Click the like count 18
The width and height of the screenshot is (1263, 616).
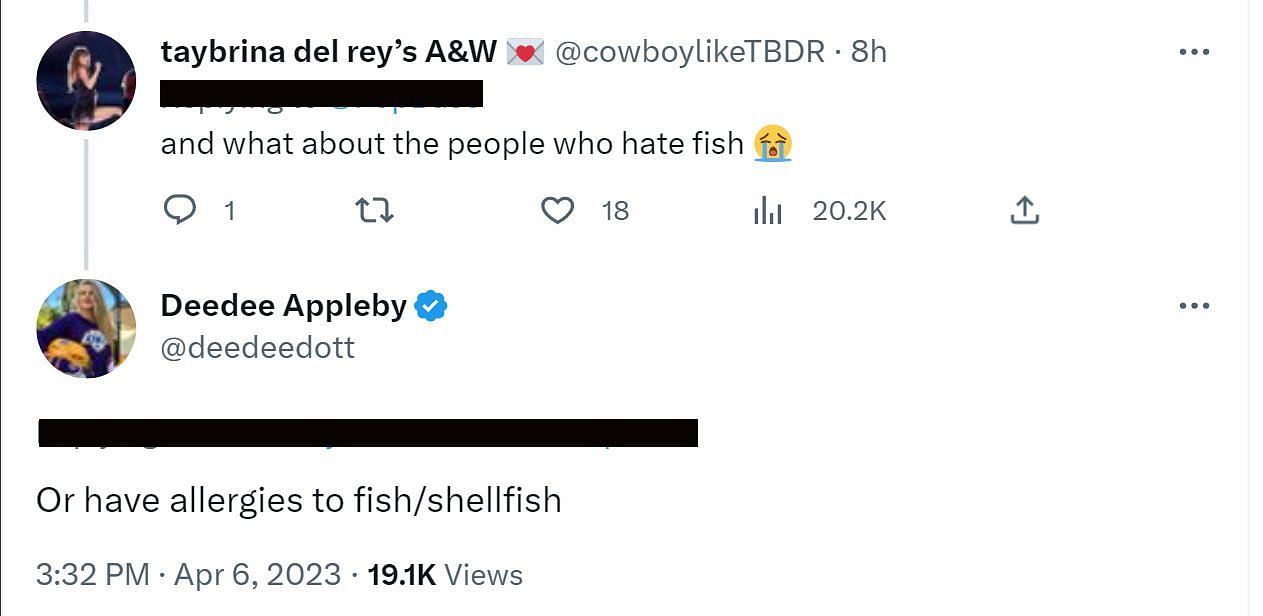point(615,210)
